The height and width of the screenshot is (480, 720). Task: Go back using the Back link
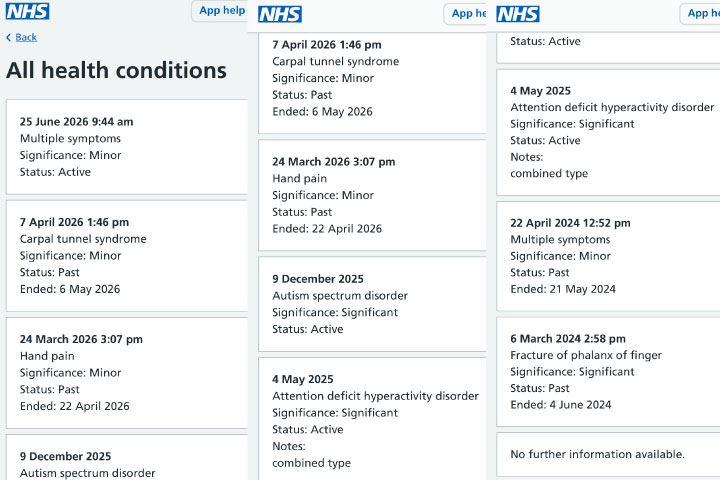click(26, 37)
